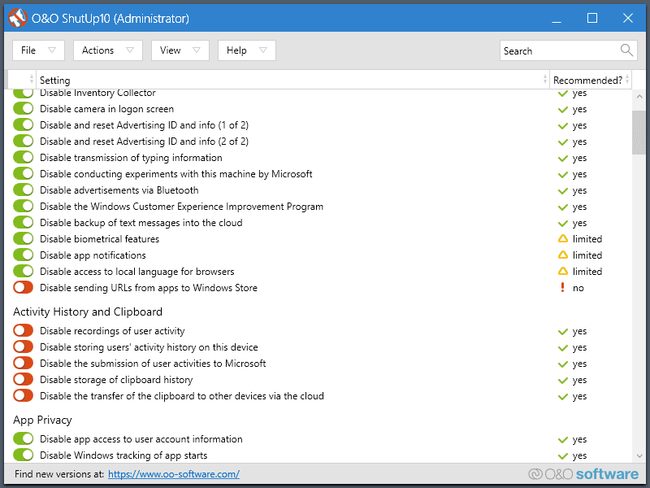The width and height of the screenshot is (650, 488).
Task: Click scrollbar up arrow
Action: tap(639, 97)
